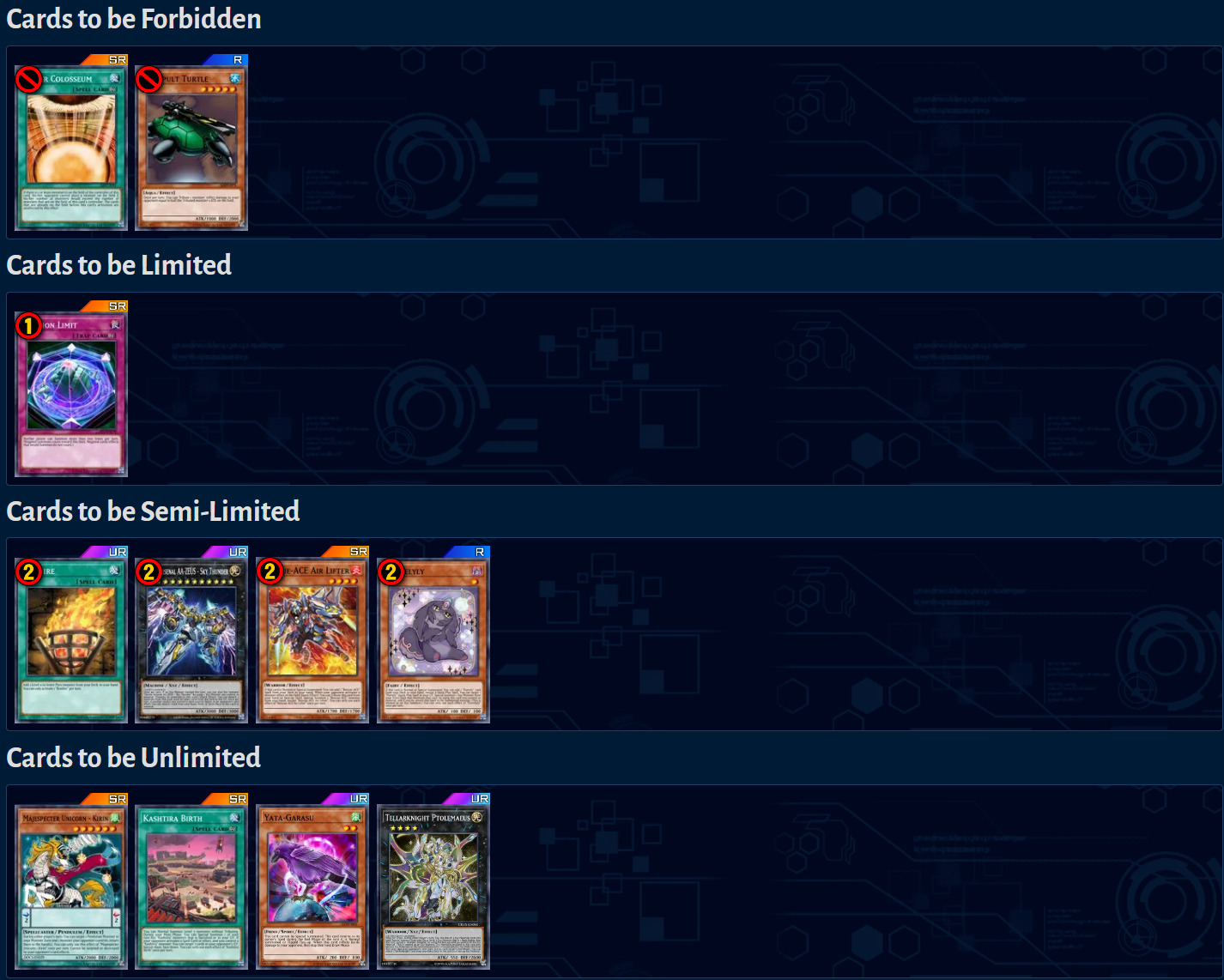
Task: Click the forbidden icon on Catapult Turtle
Action: pyautogui.click(x=149, y=80)
